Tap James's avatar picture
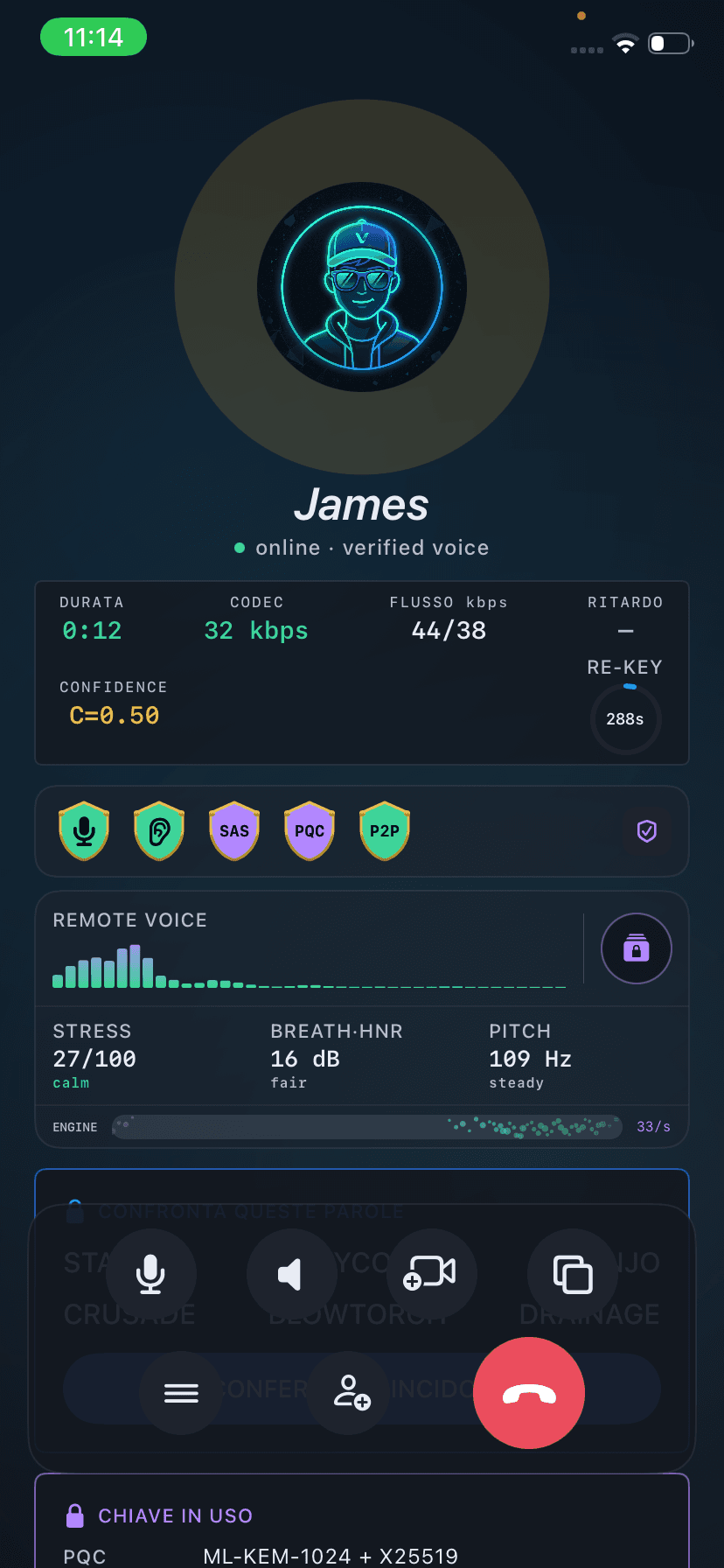This screenshot has width=724, height=1568. [x=362, y=287]
